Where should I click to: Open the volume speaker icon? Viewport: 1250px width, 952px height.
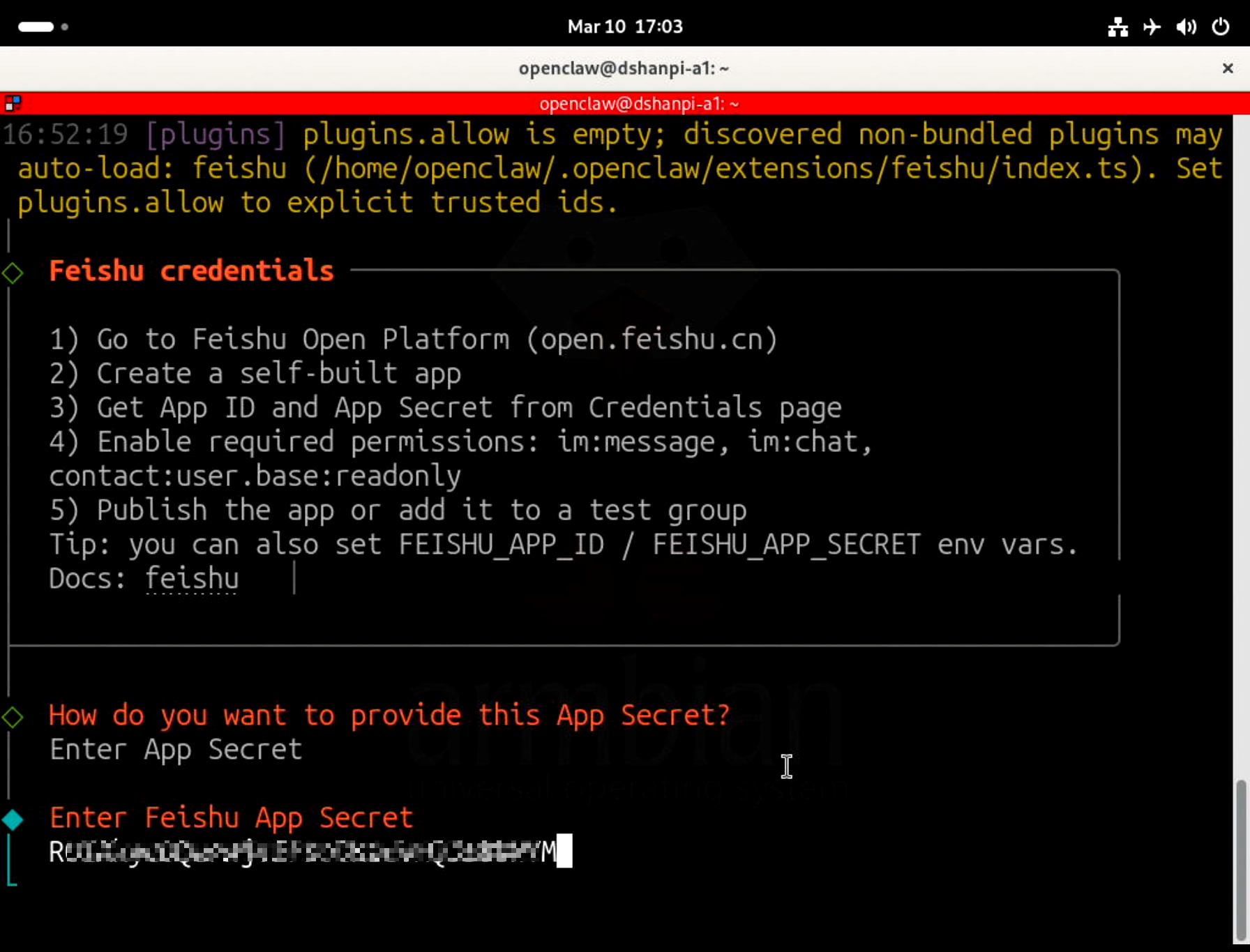click(1186, 27)
